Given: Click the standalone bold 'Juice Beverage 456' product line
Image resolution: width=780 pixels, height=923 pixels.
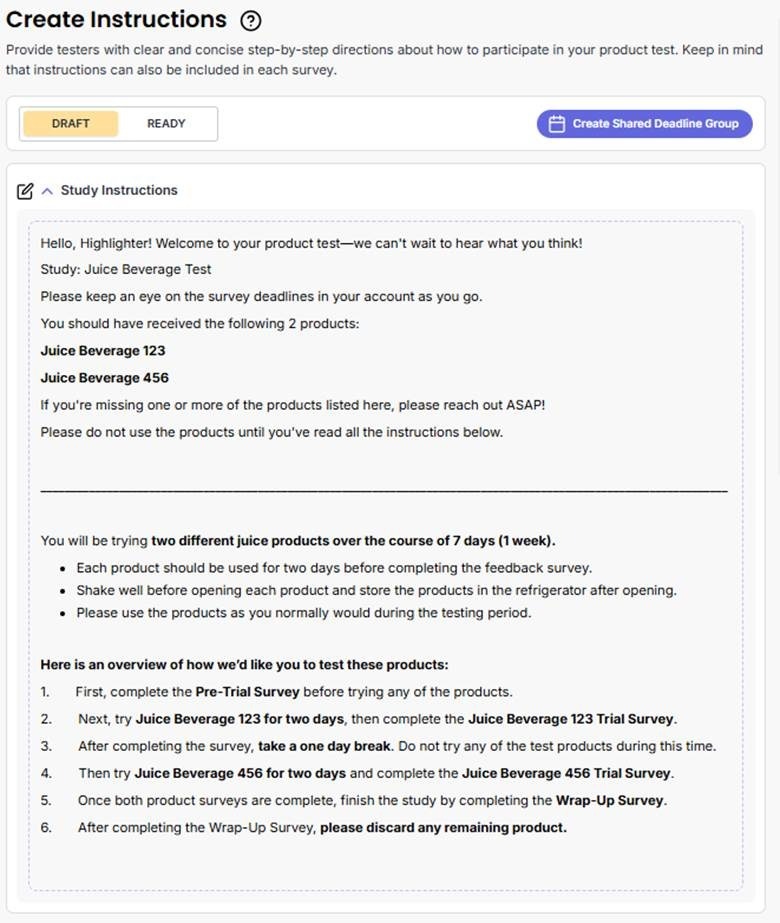Looking at the screenshot, I should pyautogui.click(x=104, y=378).
